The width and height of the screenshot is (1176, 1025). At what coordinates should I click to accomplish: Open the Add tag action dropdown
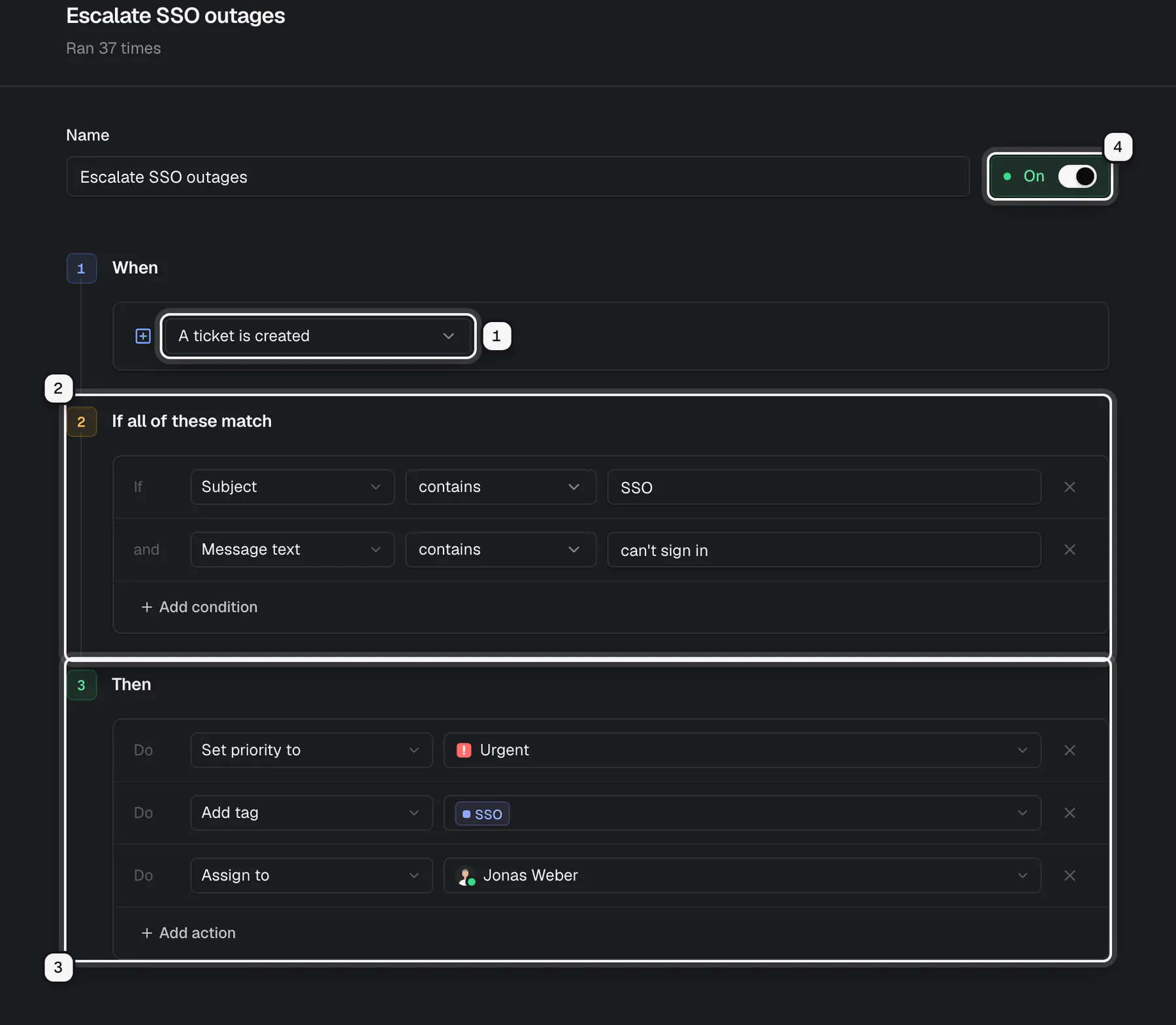coord(312,813)
